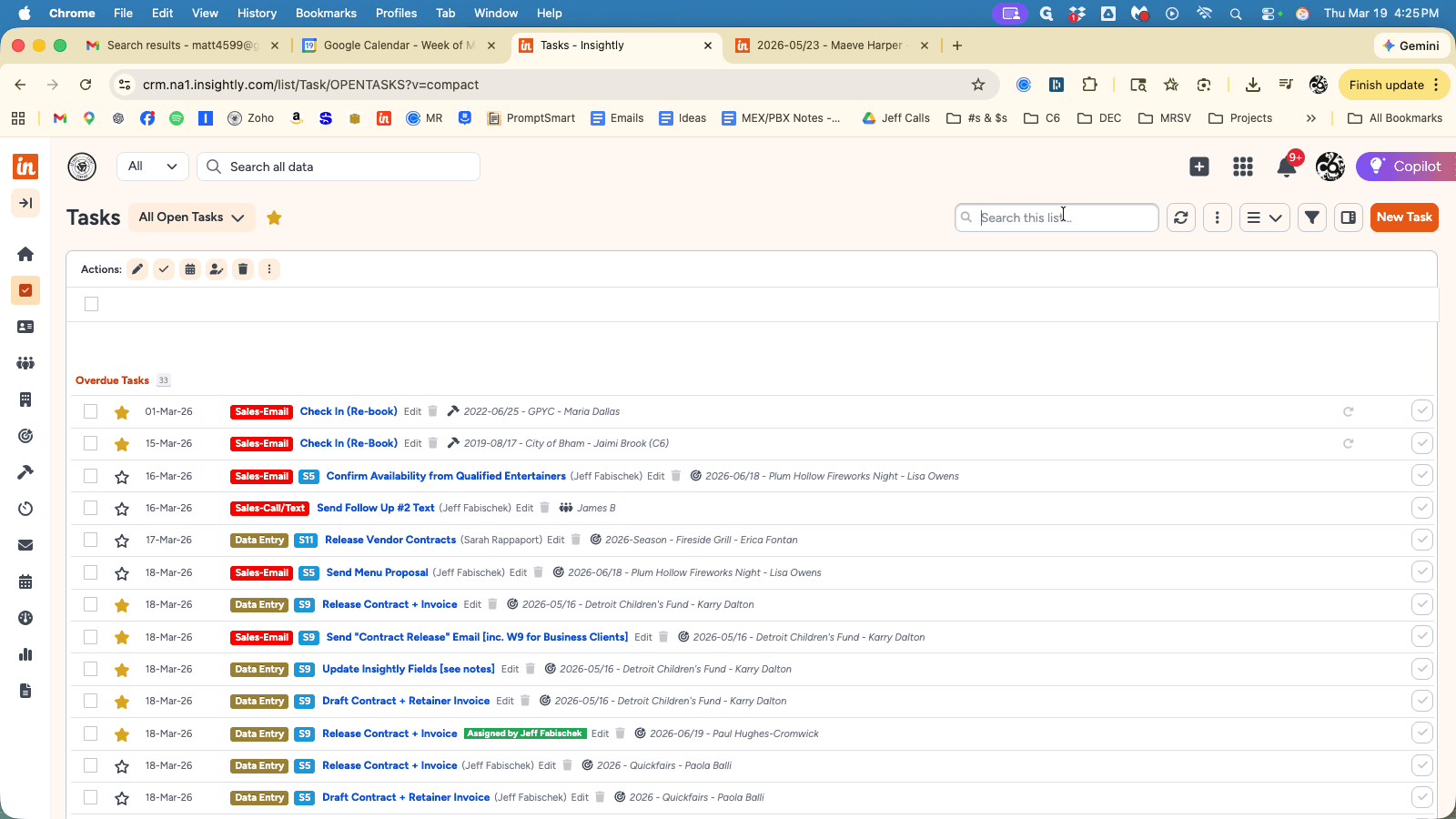
Task: Open the notifications bell icon
Action: [1287, 167]
